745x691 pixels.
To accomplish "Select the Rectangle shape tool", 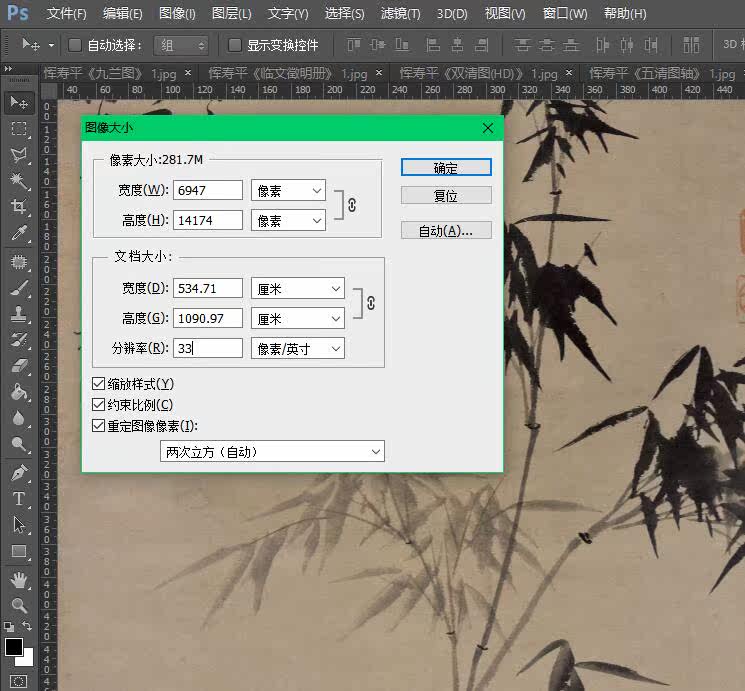I will [x=19, y=551].
